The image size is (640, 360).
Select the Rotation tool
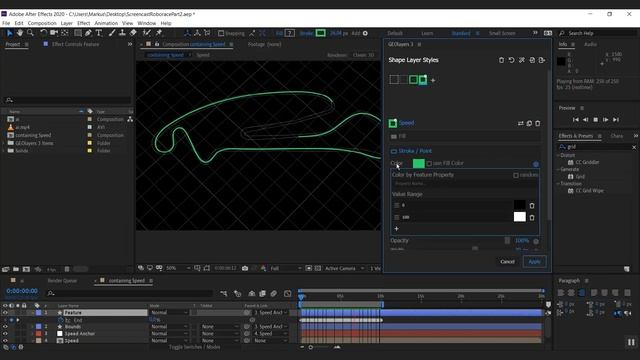(x=43, y=33)
